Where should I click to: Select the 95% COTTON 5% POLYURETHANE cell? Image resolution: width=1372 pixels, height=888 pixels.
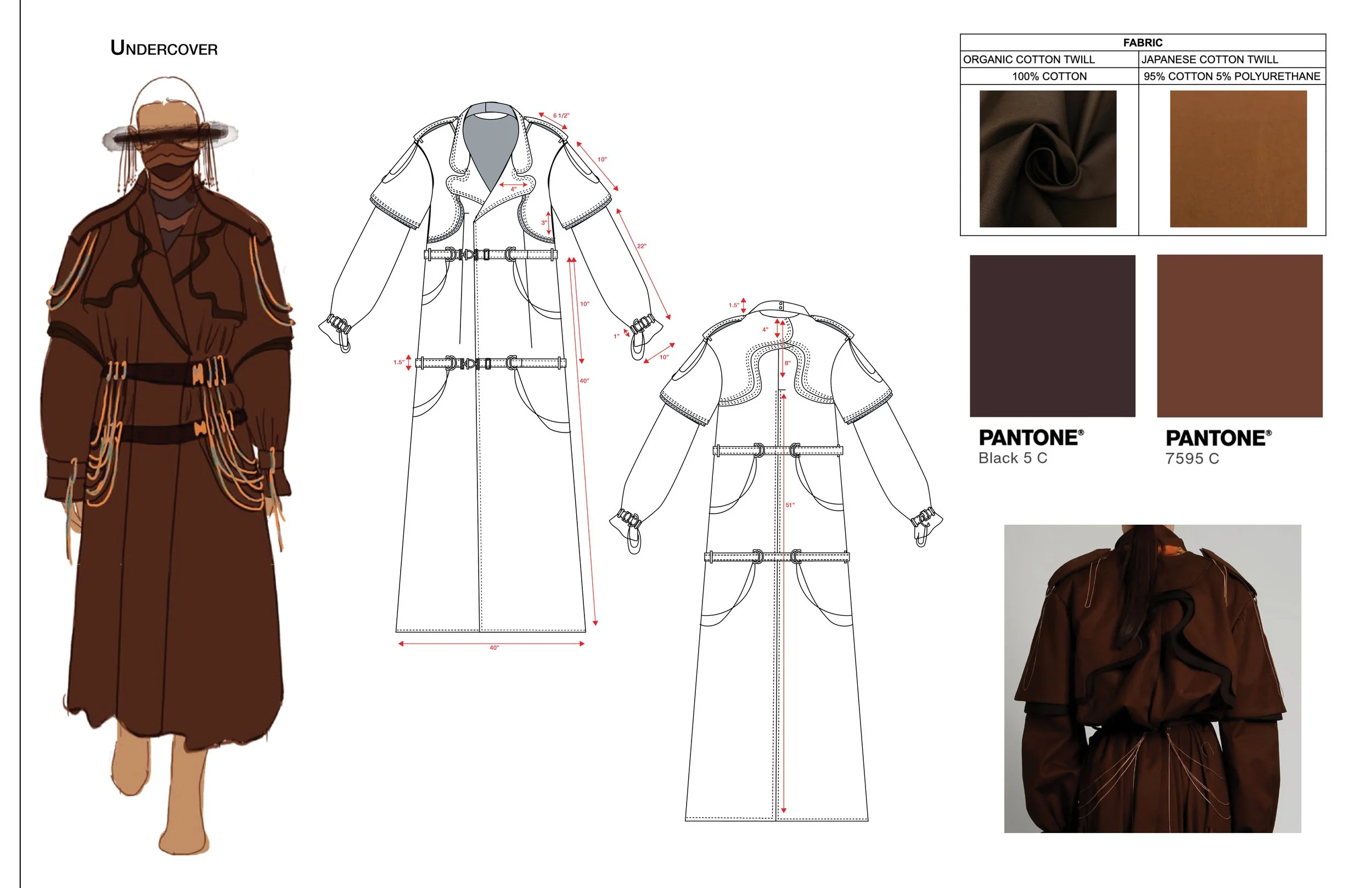point(1232,76)
